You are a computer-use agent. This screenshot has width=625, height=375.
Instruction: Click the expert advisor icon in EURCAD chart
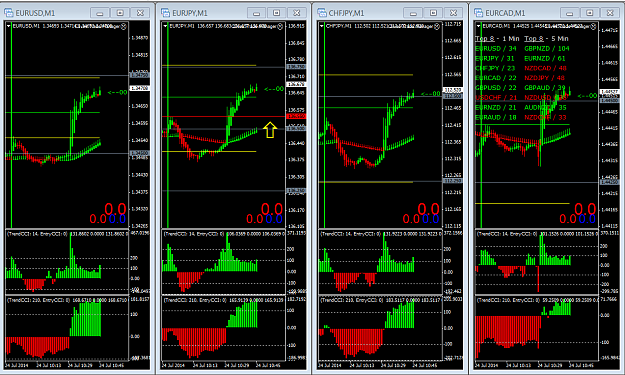pos(594,26)
